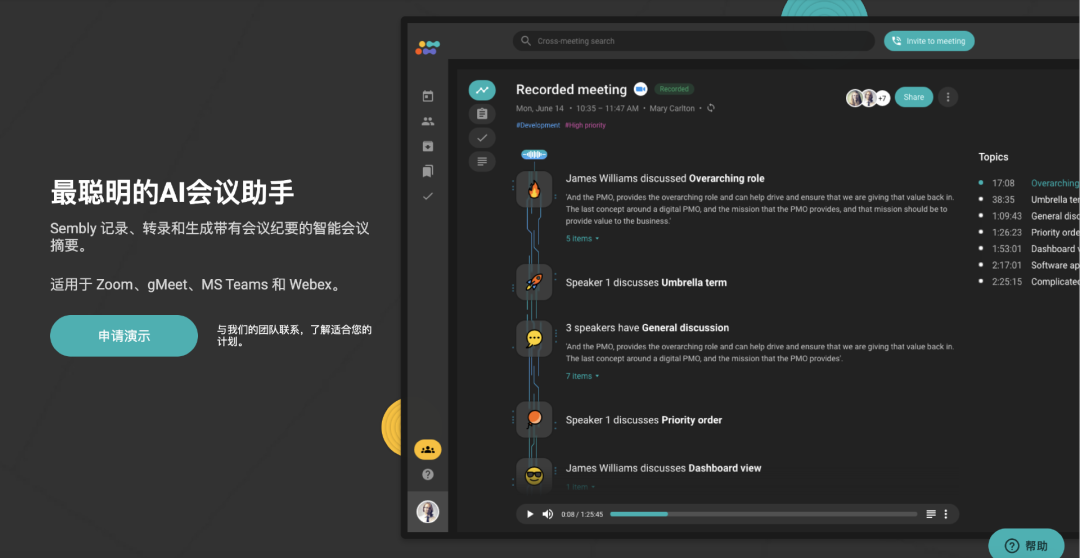The image size is (1080, 558).
Task: Open the user profile avatar in the sidebar
Action: [428, 512]
